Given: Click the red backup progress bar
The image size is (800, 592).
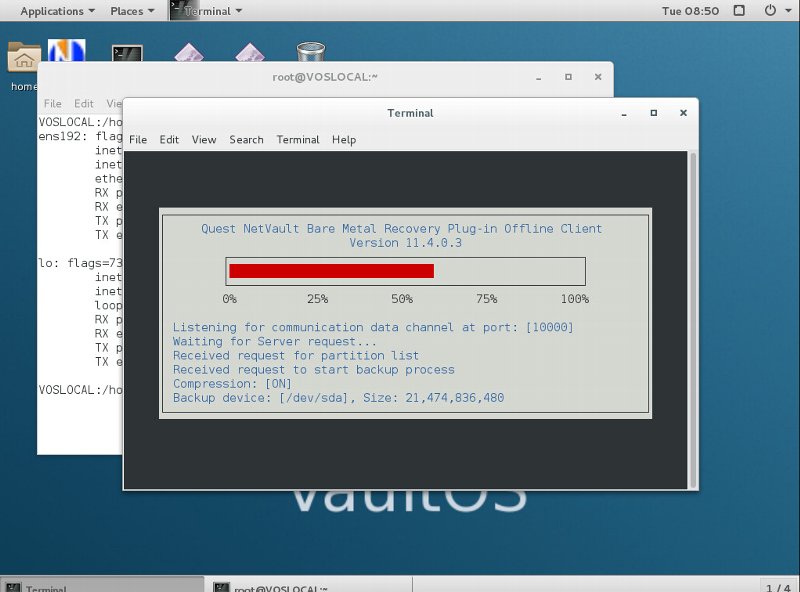Looking at the screenshot, I should tap(332, 271).
